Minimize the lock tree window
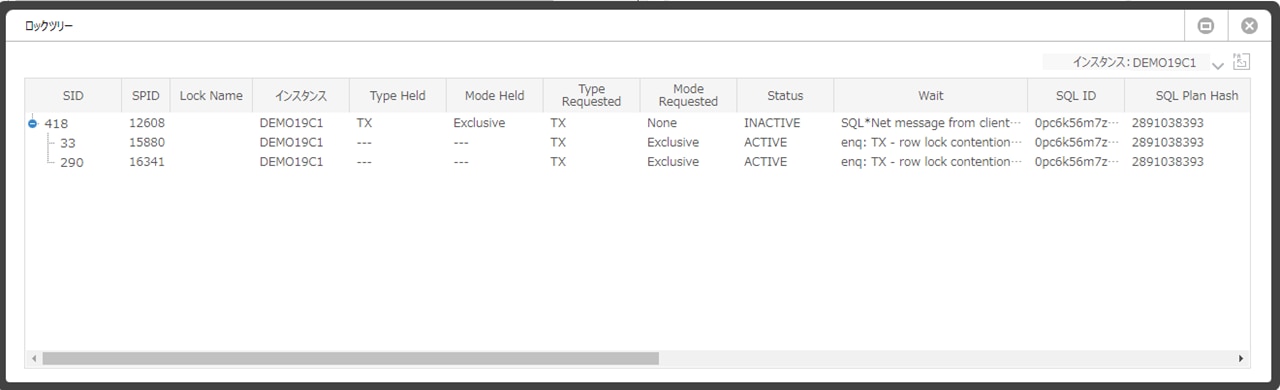 click(x=1206, y=26)
